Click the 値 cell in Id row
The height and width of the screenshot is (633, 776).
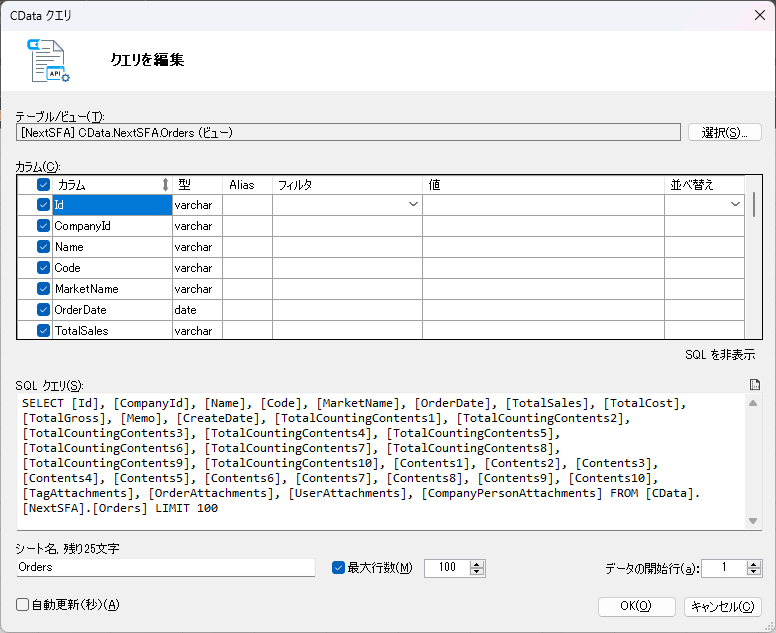(543, 205)
